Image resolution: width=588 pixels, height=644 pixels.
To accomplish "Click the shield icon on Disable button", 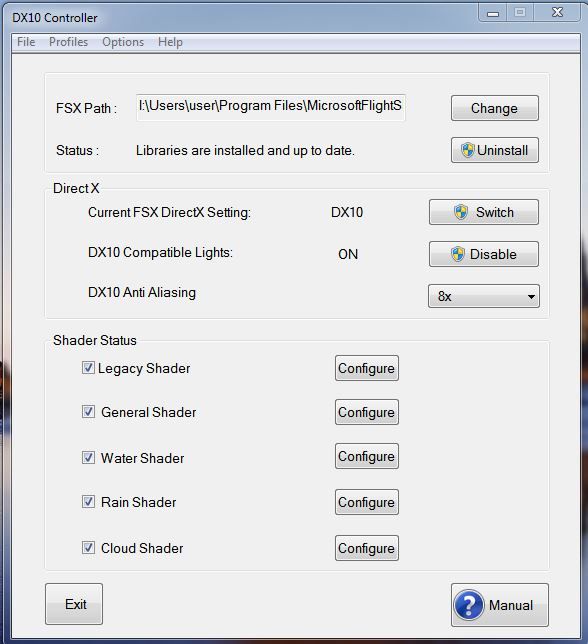I will tap(457, 254).
